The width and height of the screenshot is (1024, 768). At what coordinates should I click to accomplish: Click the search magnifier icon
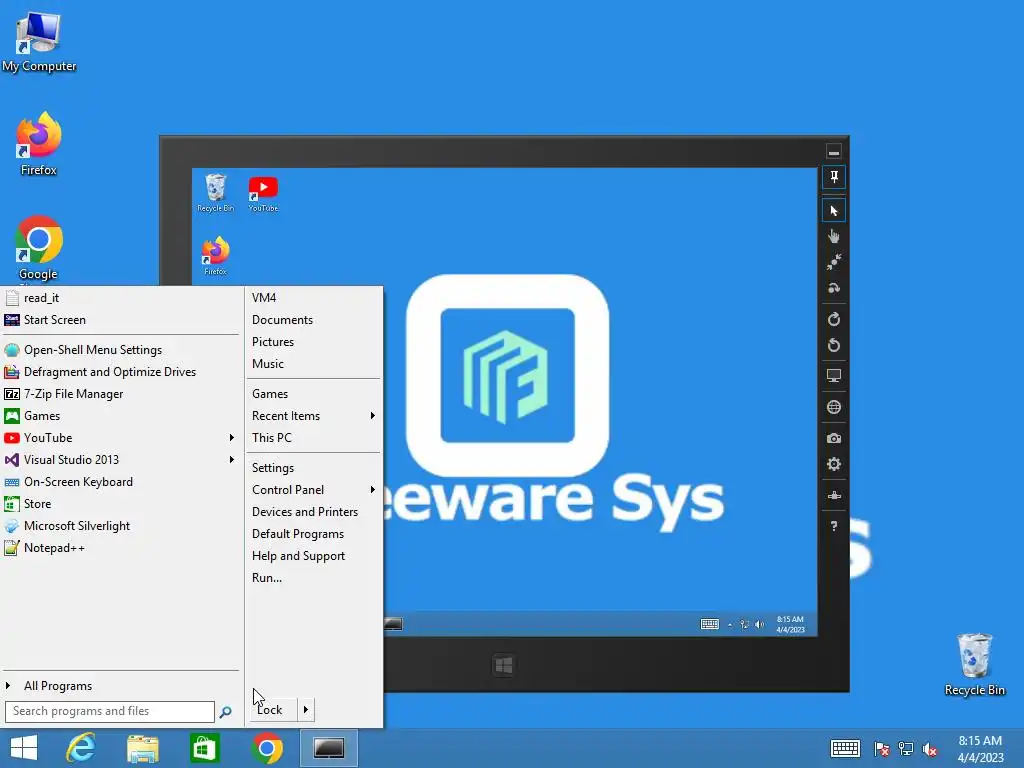225,712
